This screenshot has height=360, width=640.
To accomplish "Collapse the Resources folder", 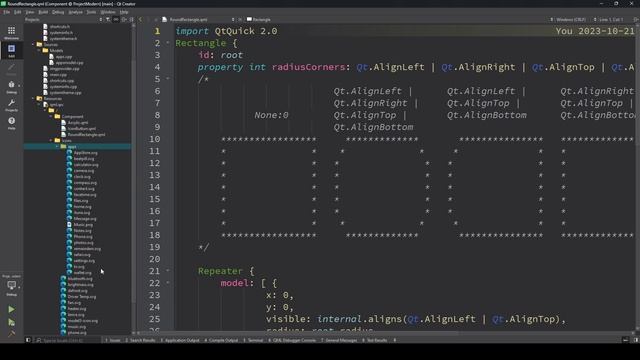I will pyautogui.click(x=33, y=98).
